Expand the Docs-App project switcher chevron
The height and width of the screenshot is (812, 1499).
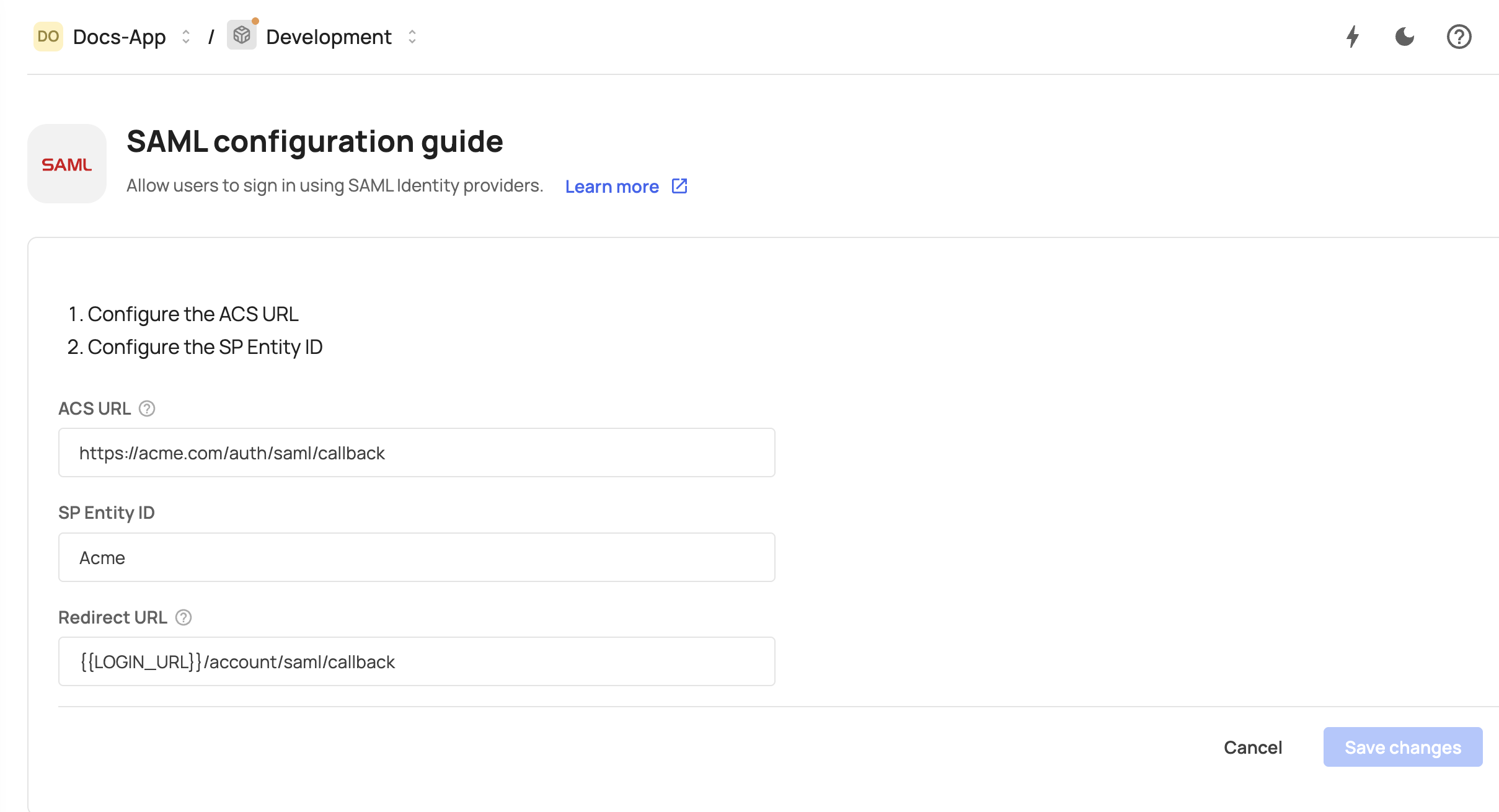(x=186, y=37)
